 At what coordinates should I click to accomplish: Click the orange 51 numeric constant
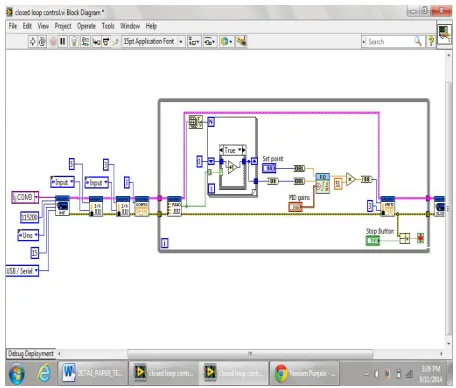[338, 184]
